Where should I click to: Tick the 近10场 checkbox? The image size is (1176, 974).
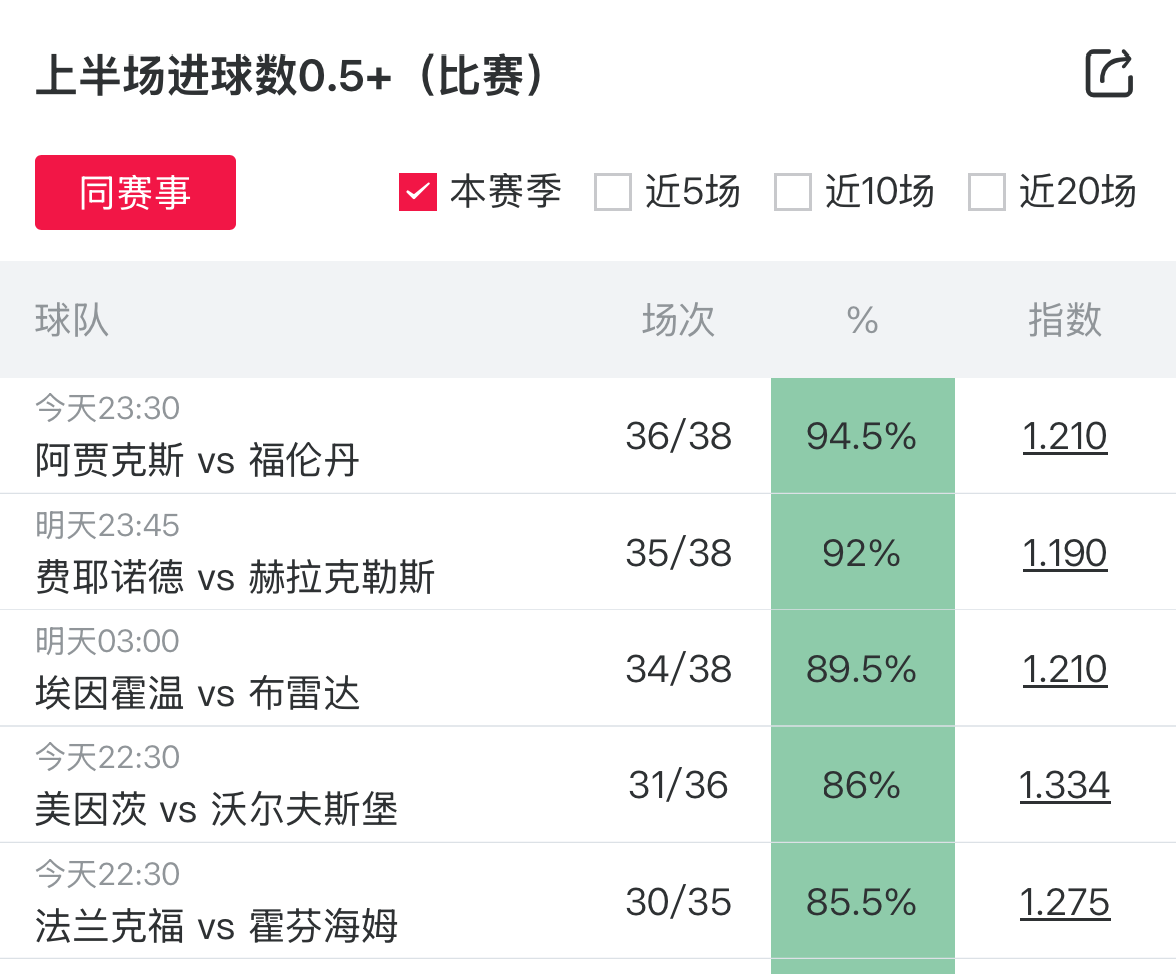[793, 192]
